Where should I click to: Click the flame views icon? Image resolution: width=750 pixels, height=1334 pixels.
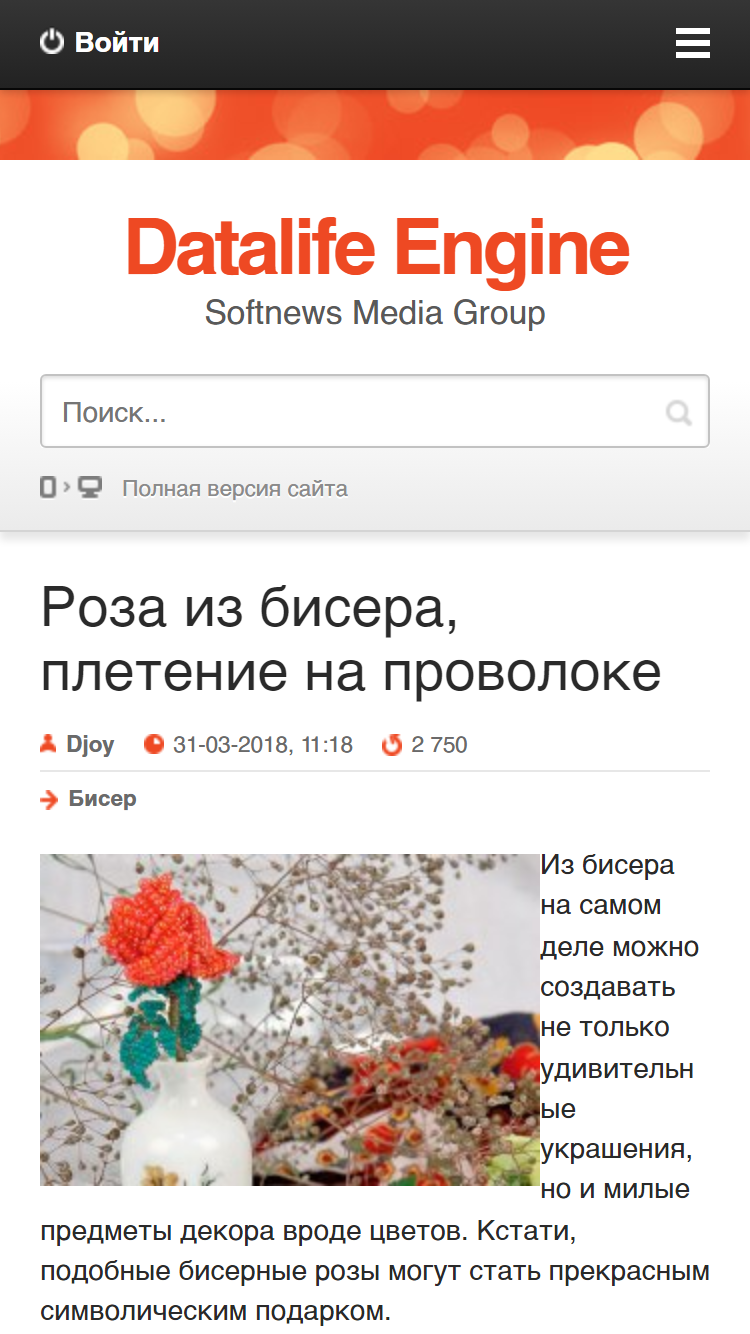coord(392,744)
